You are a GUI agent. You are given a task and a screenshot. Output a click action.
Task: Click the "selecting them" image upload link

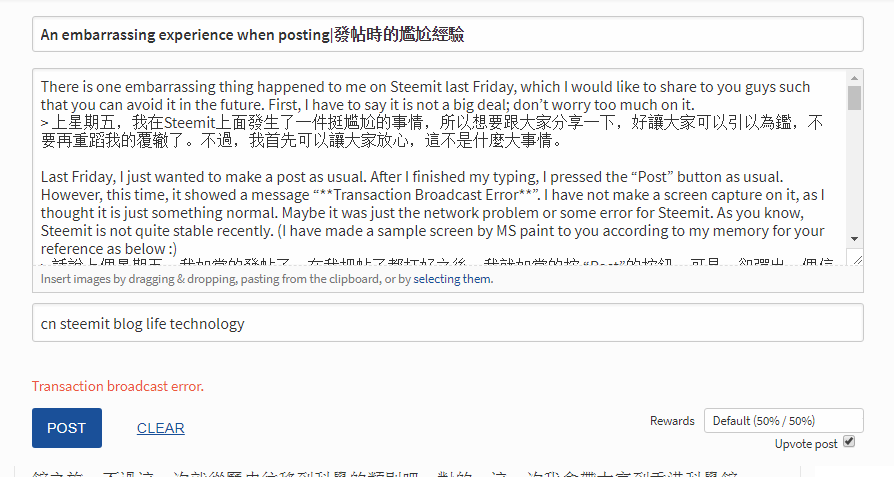click(452, 279)
